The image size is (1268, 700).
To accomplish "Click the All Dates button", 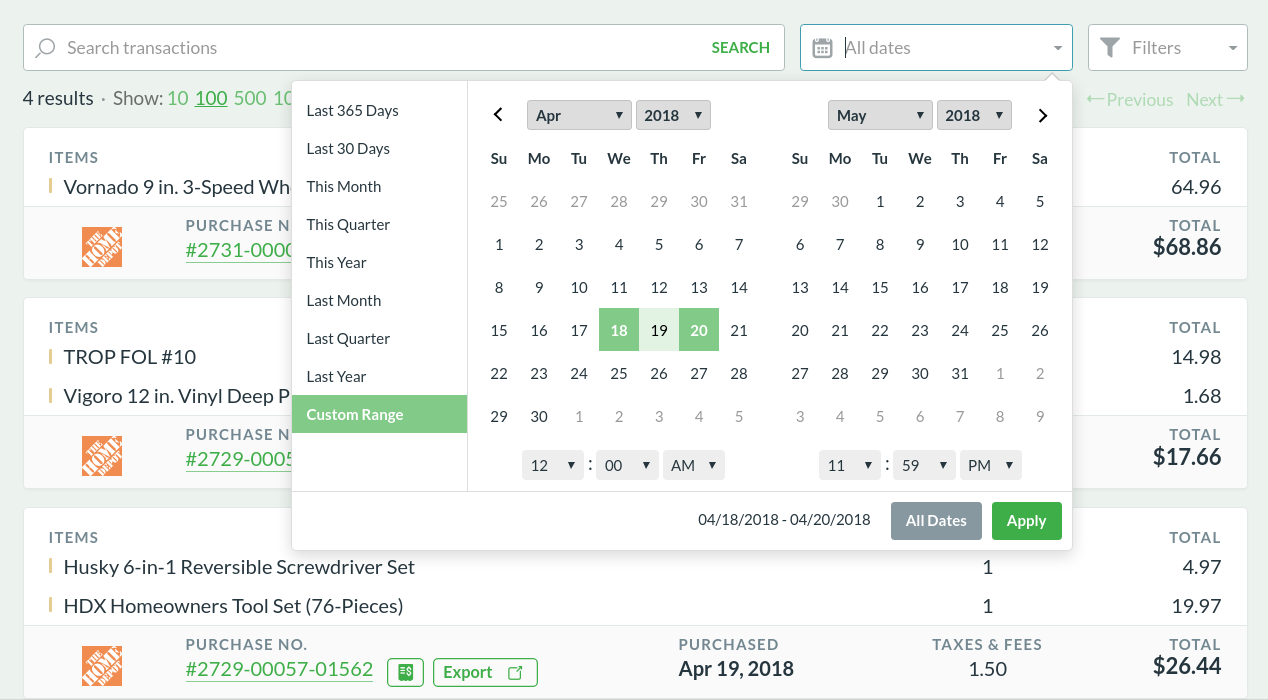I will click(936, 520).
